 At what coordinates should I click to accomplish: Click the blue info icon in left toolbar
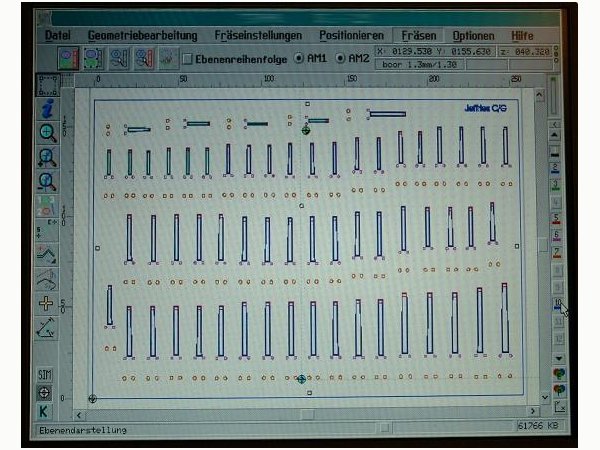coord(47,108)
